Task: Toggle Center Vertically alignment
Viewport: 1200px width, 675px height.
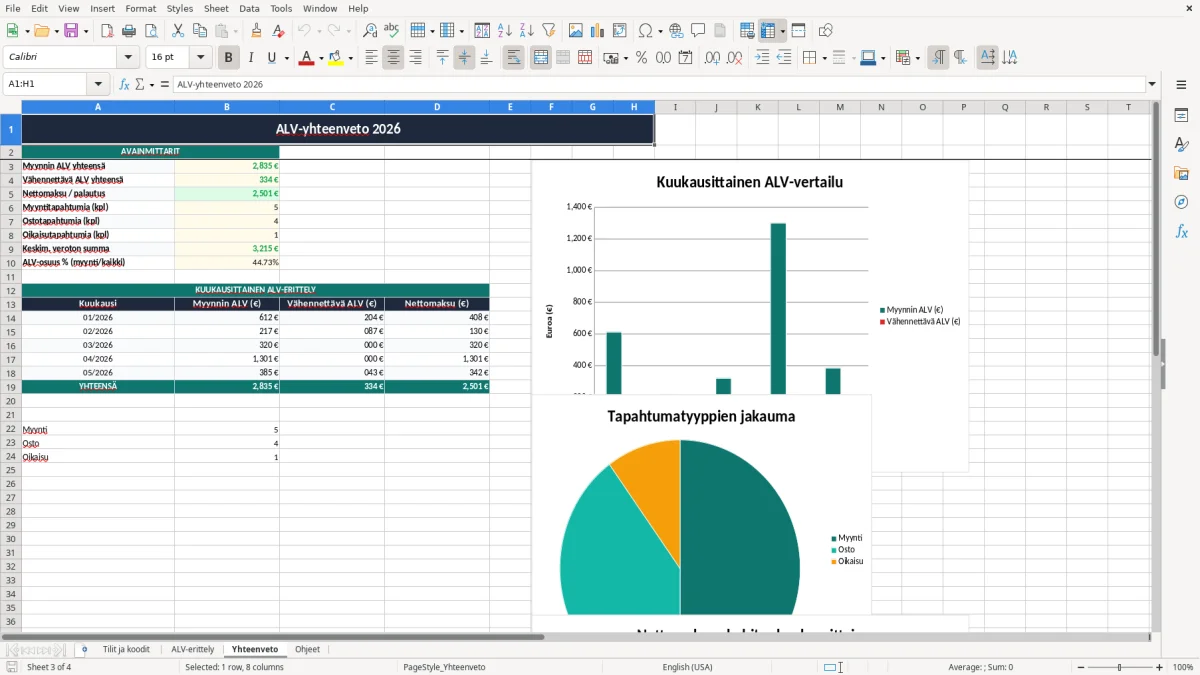Action: click(464, 58)
